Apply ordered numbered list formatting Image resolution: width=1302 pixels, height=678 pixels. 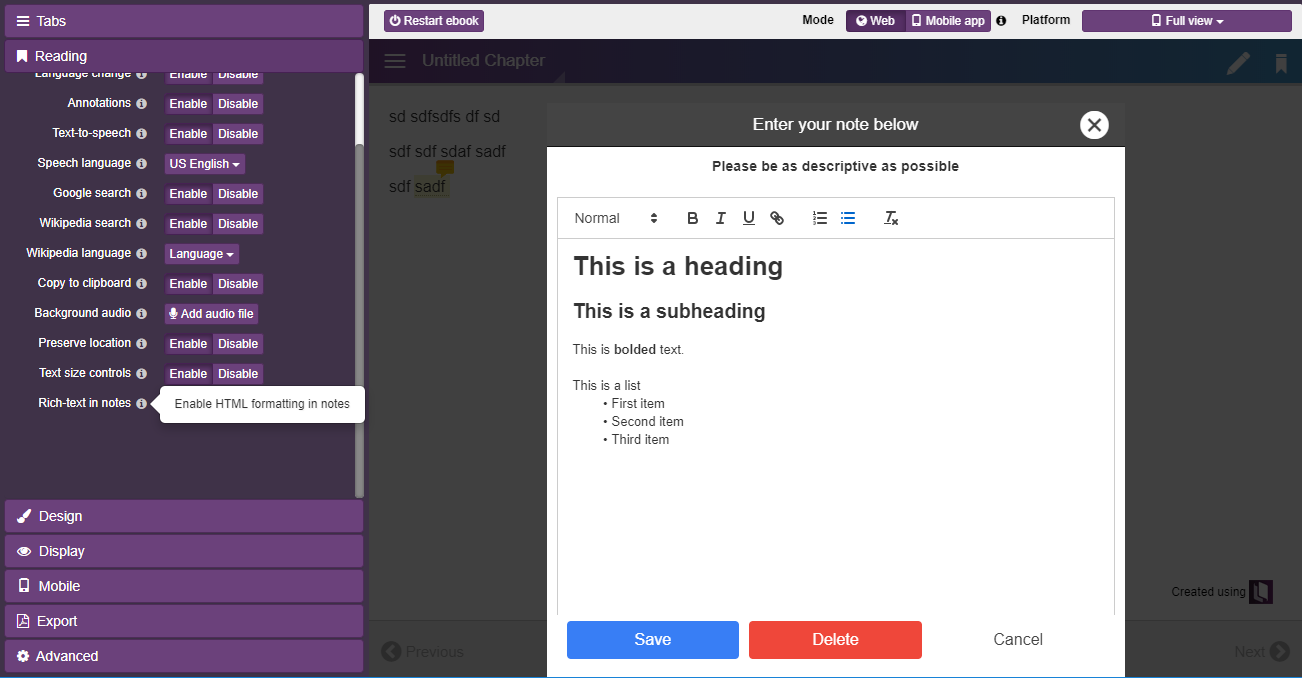pos(820,218)
